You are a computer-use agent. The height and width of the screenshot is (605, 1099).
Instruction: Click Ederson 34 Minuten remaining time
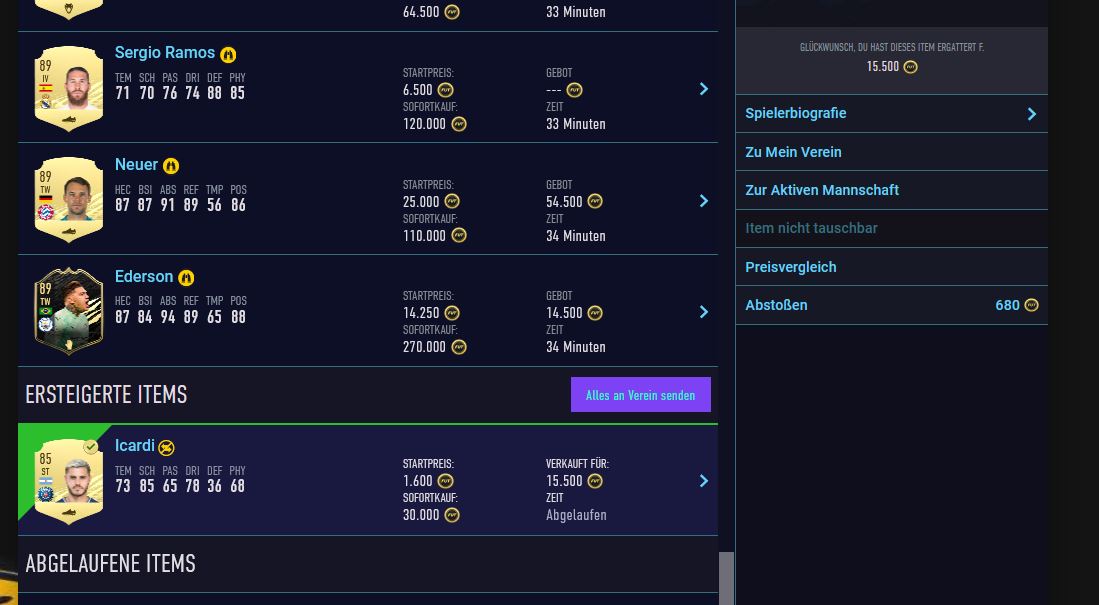575,347
